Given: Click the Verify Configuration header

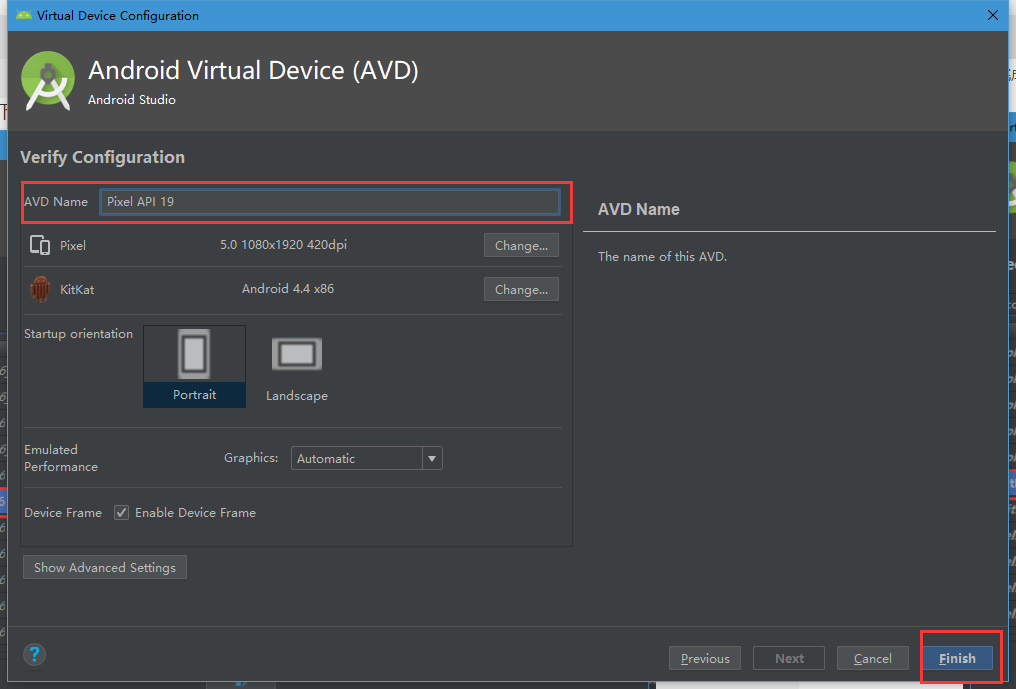Looking at the screenshot, I should click(105, 157).
